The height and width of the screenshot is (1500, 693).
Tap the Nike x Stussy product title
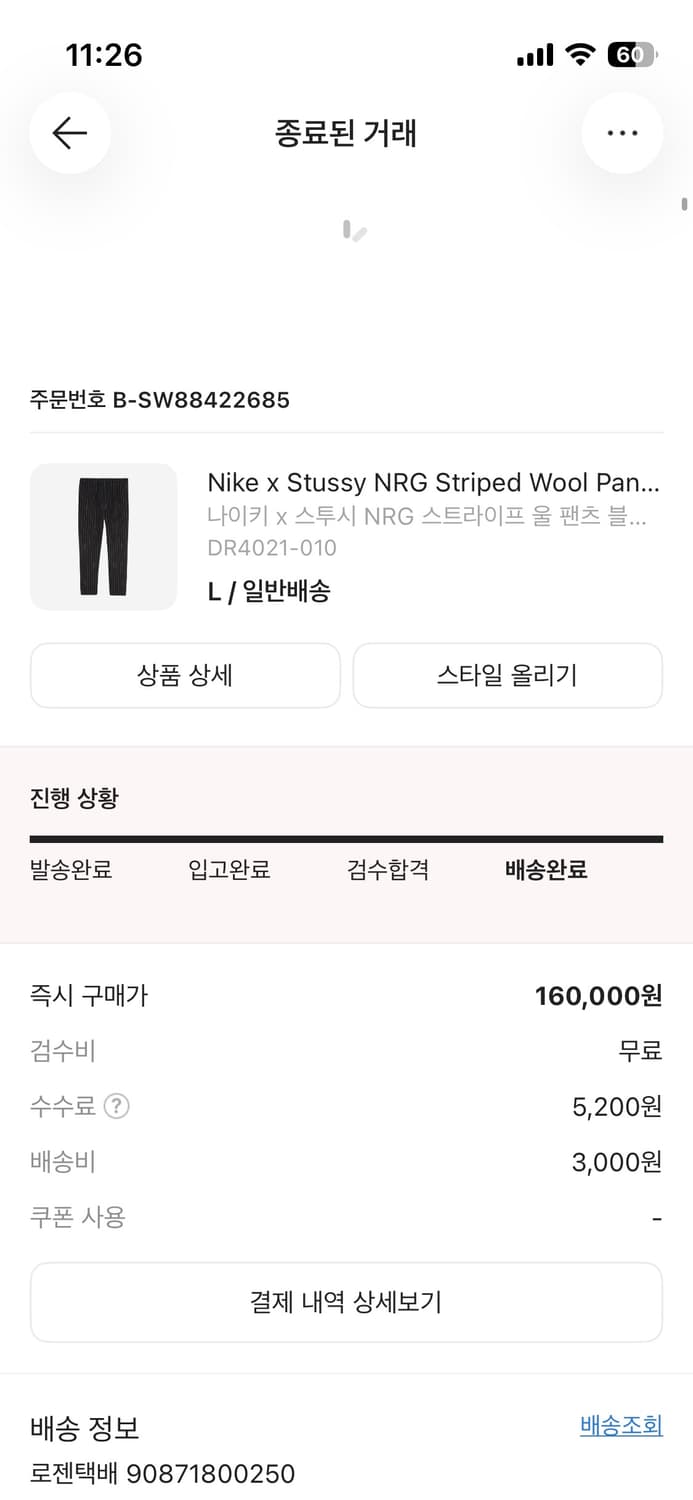[434, 483]
